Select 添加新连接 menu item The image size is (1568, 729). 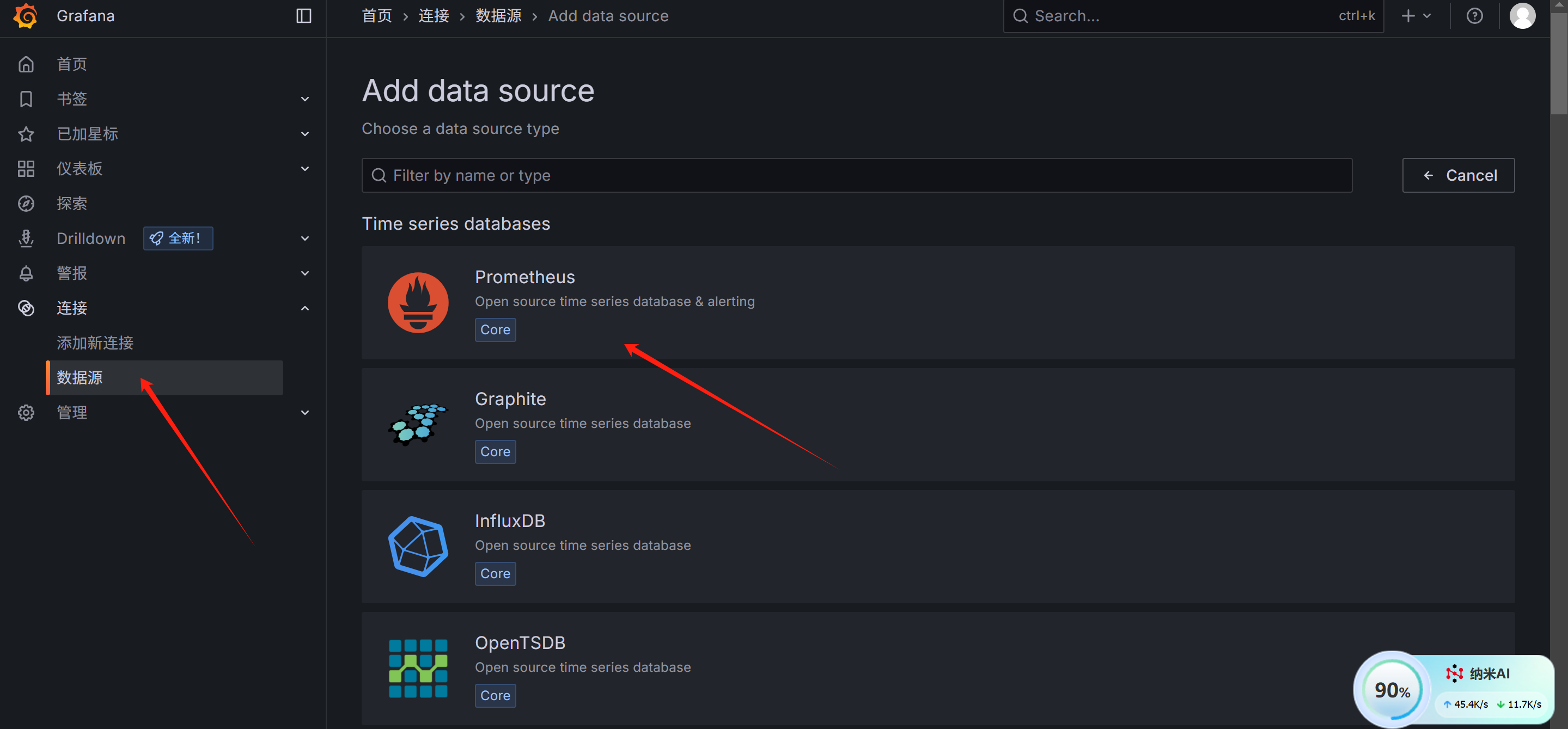[x=95, y=342]
